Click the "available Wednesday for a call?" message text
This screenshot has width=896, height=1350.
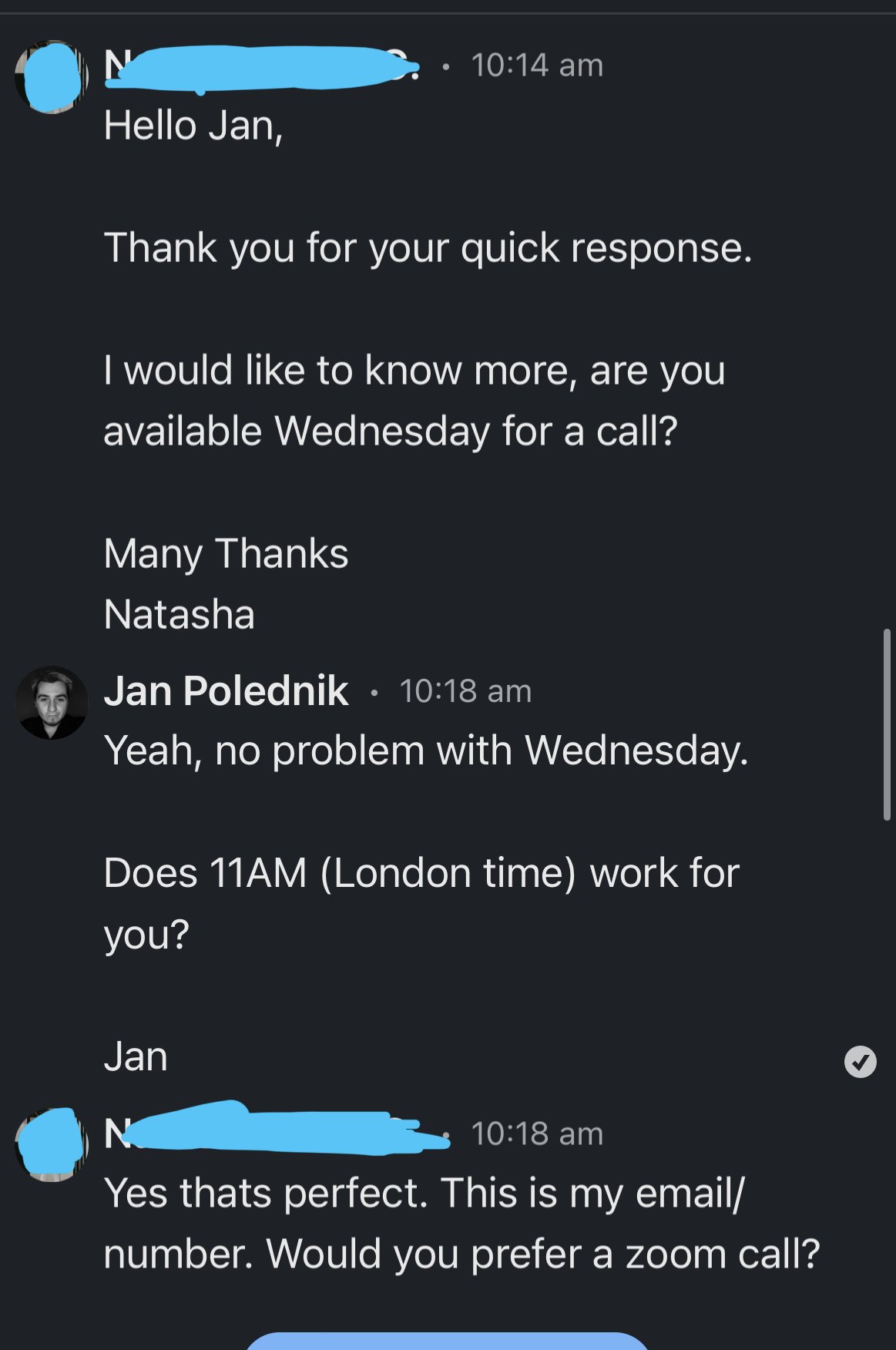point(391,431)
